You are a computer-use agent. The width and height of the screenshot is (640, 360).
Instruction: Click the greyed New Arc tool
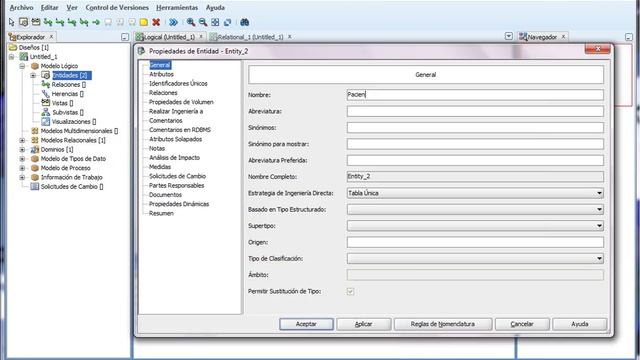point(108,22)
